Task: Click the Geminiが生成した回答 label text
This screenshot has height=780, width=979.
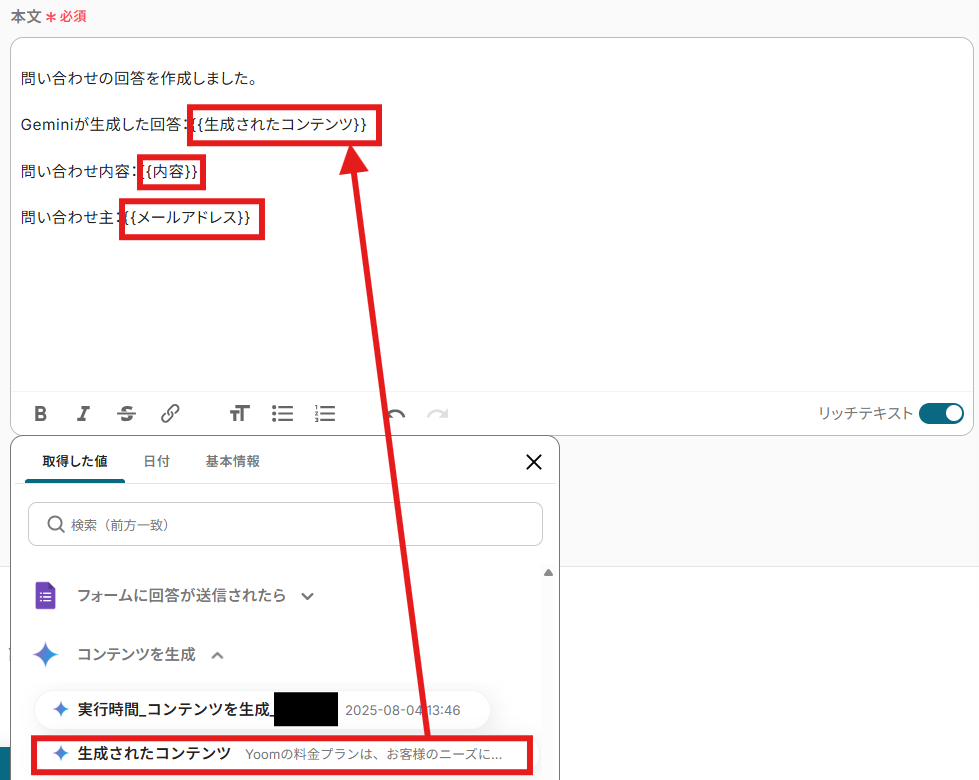Action: [x=100, y=124]
